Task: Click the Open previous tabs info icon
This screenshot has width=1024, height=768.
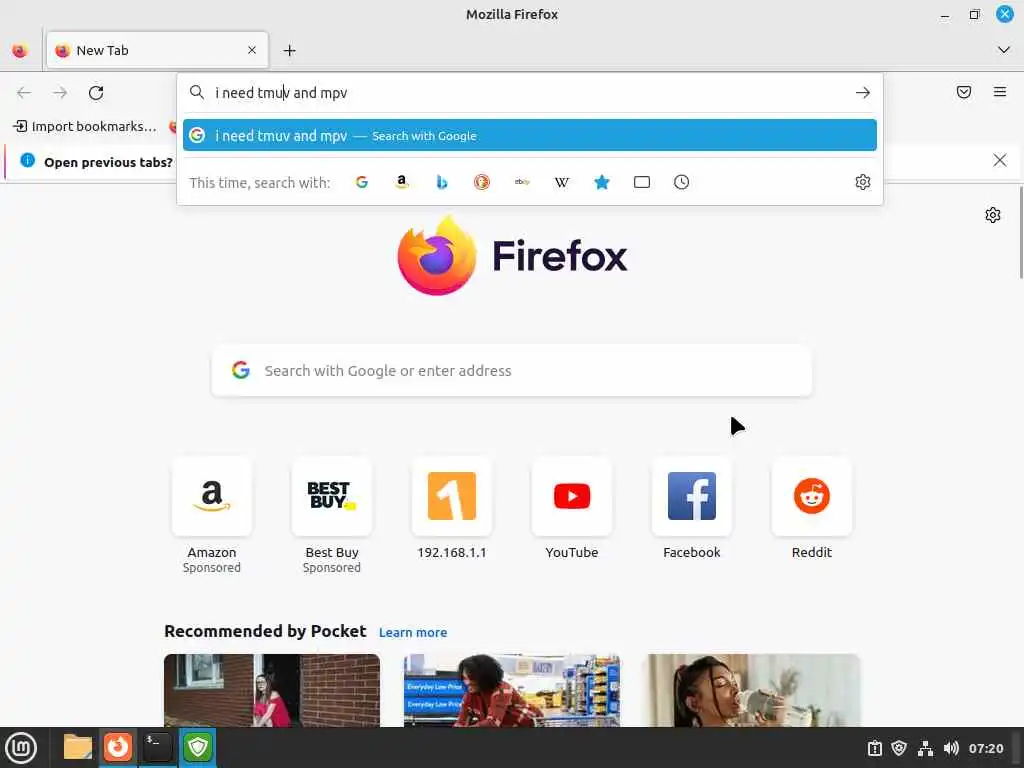Action: 27,160
